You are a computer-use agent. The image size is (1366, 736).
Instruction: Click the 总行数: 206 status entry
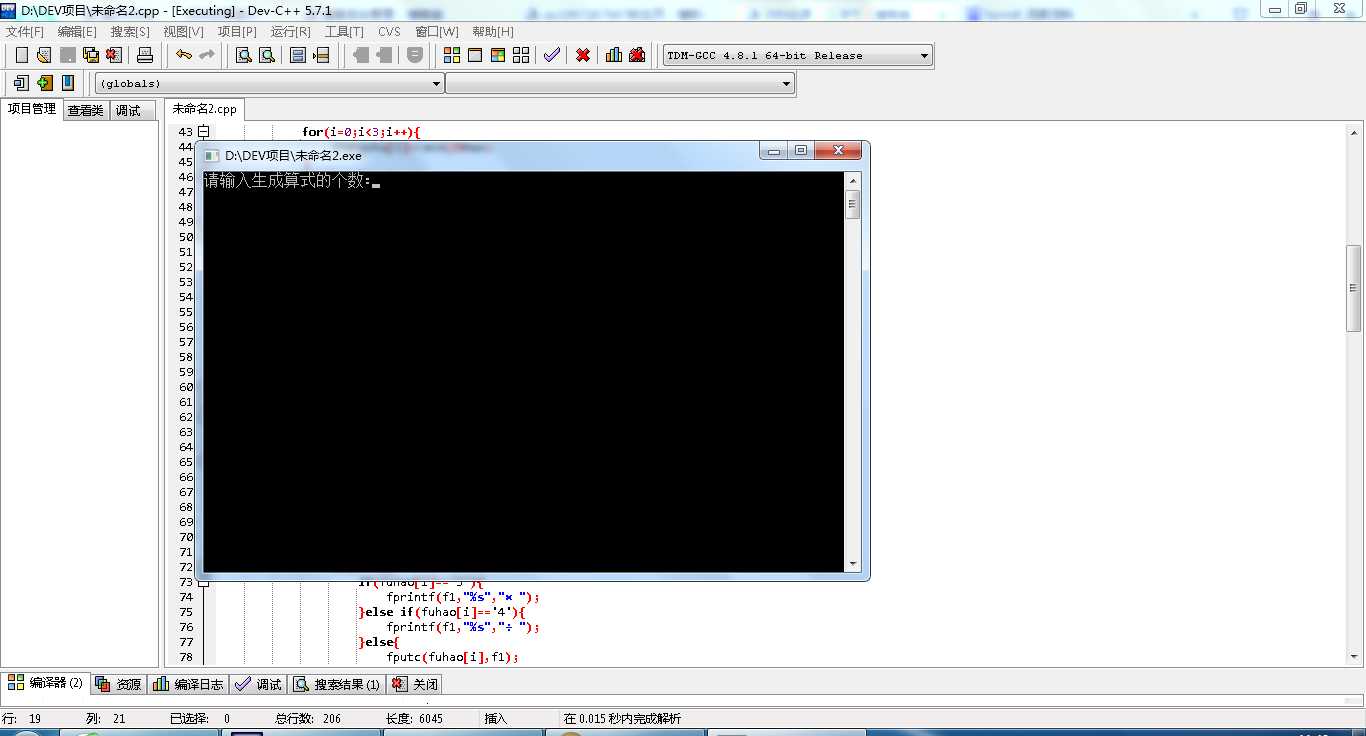308,718
